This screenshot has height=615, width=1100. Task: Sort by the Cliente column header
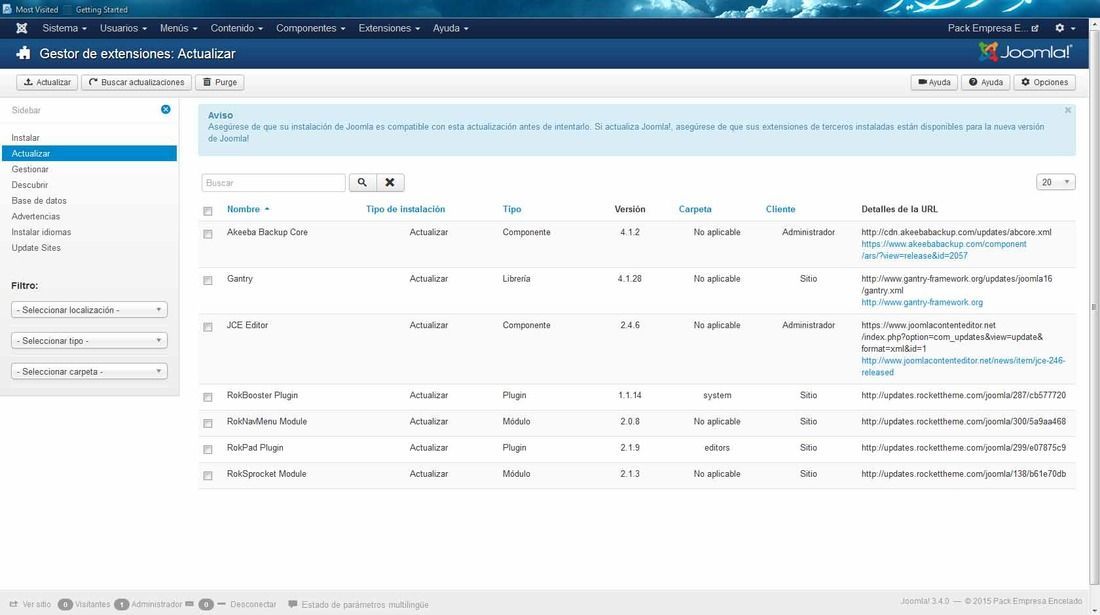click(x=780, y=209)
